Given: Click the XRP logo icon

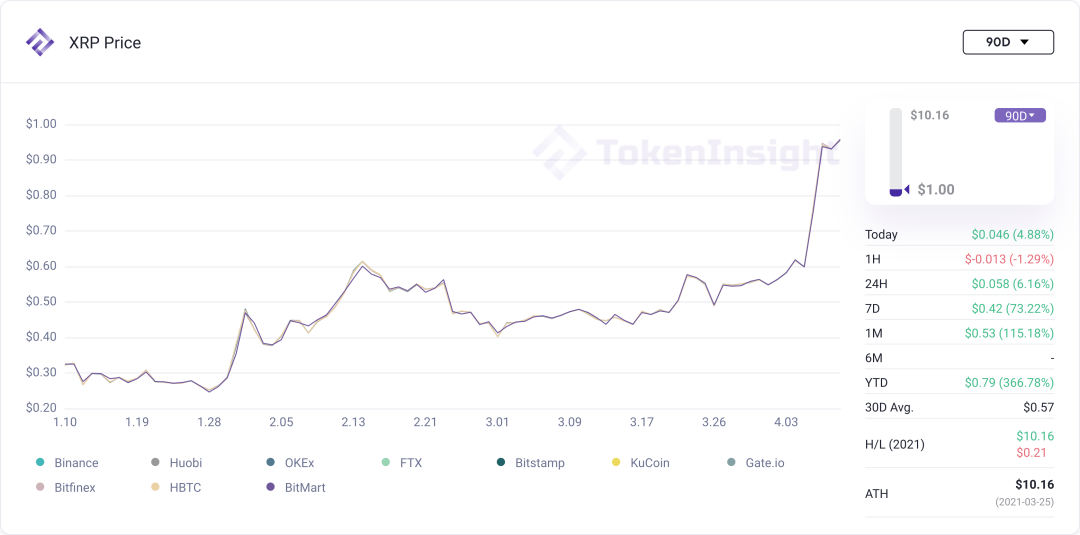Looking at the screenshot, I should (x=40, y=42).
